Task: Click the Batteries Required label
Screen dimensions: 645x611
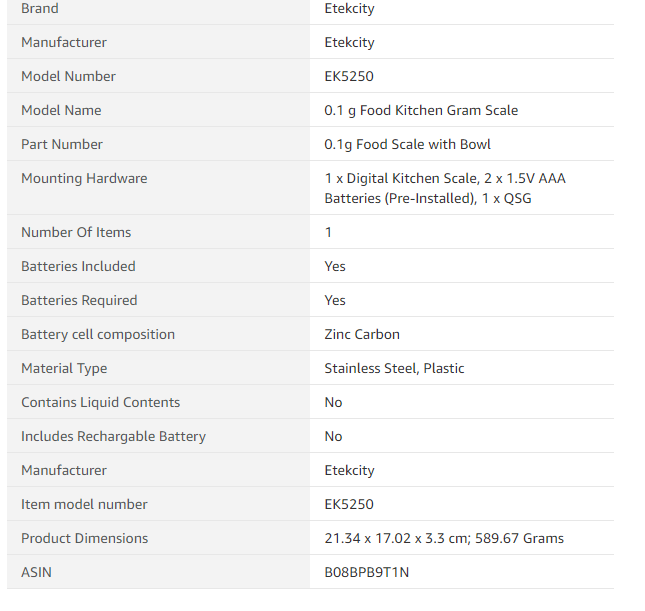Action: click(x=79, y=300)
